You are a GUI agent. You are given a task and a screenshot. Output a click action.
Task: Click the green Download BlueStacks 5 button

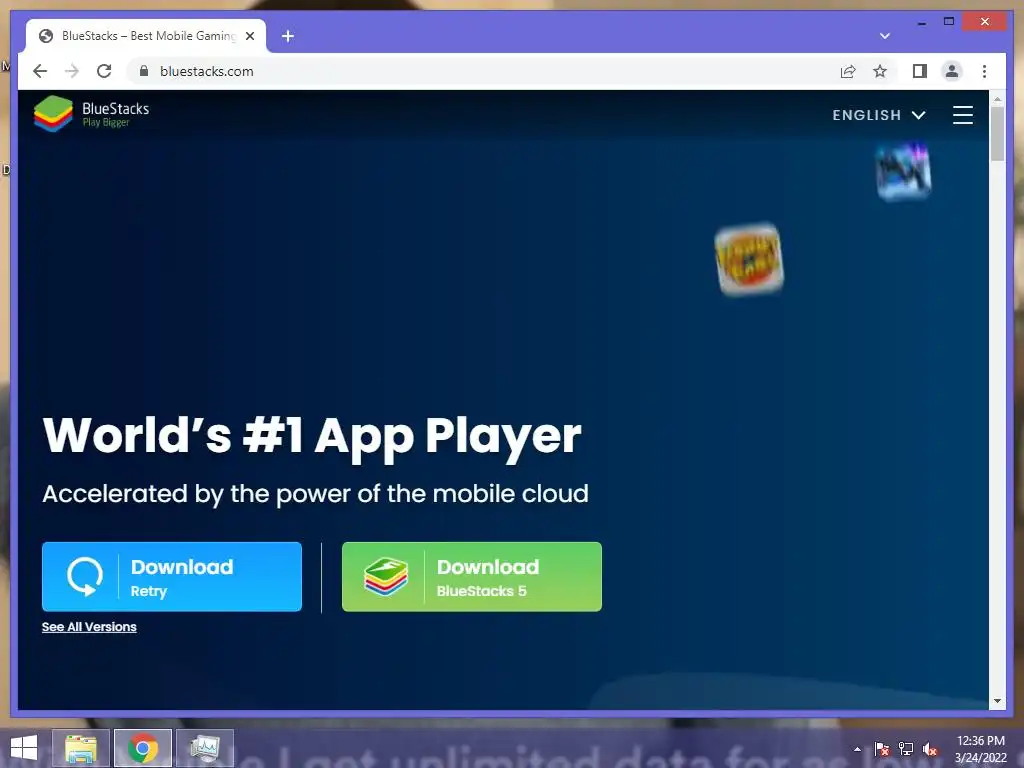coord(472,577)
